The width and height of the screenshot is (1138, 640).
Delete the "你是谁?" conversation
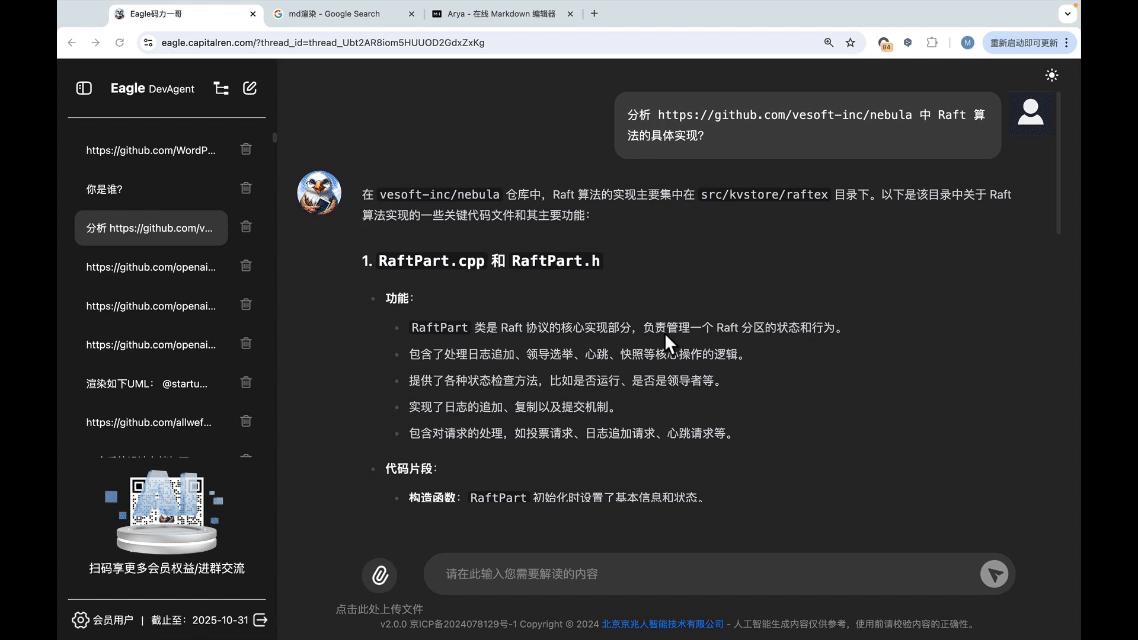(245, 188)
